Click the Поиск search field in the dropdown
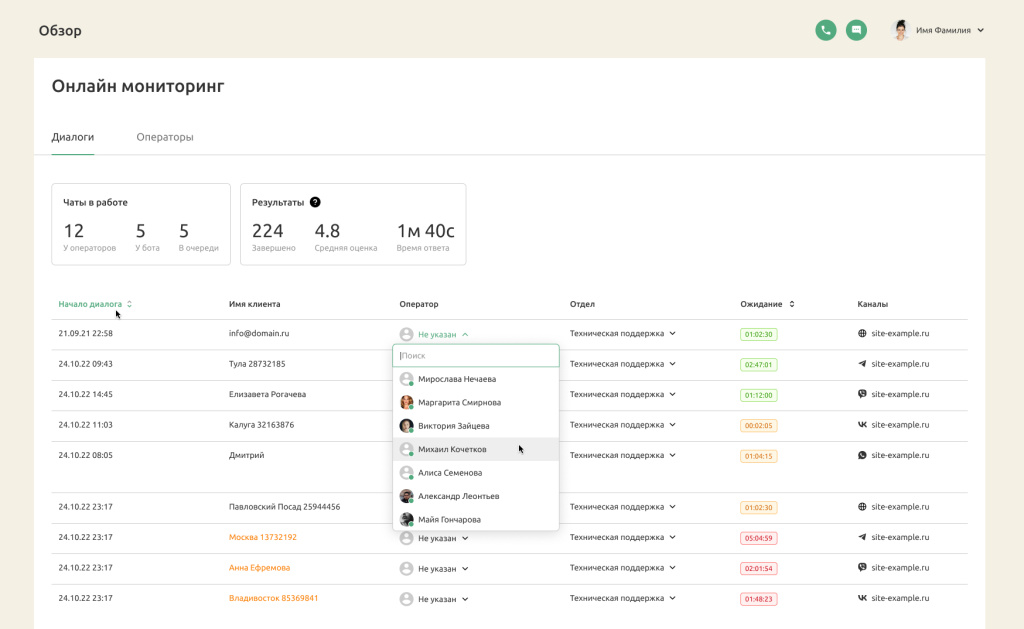 [476, 355]
